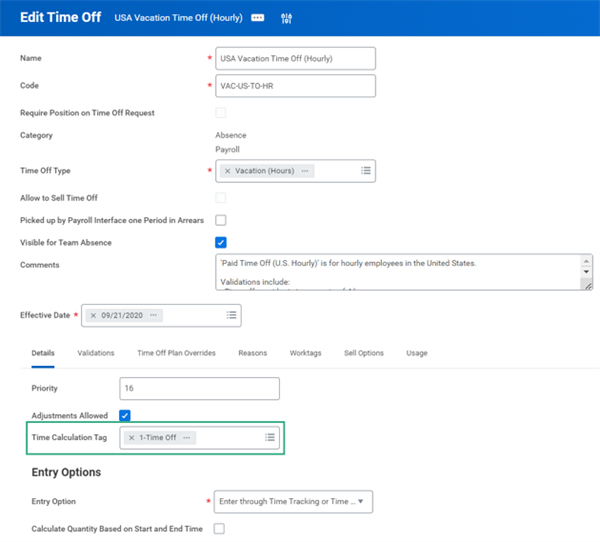Click the Payroll category value

pyautogui.click(x=227, y=149)
